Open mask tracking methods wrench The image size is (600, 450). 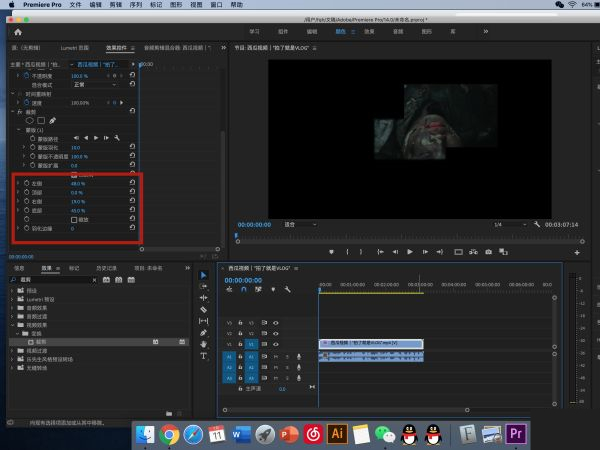click(117, 138)
